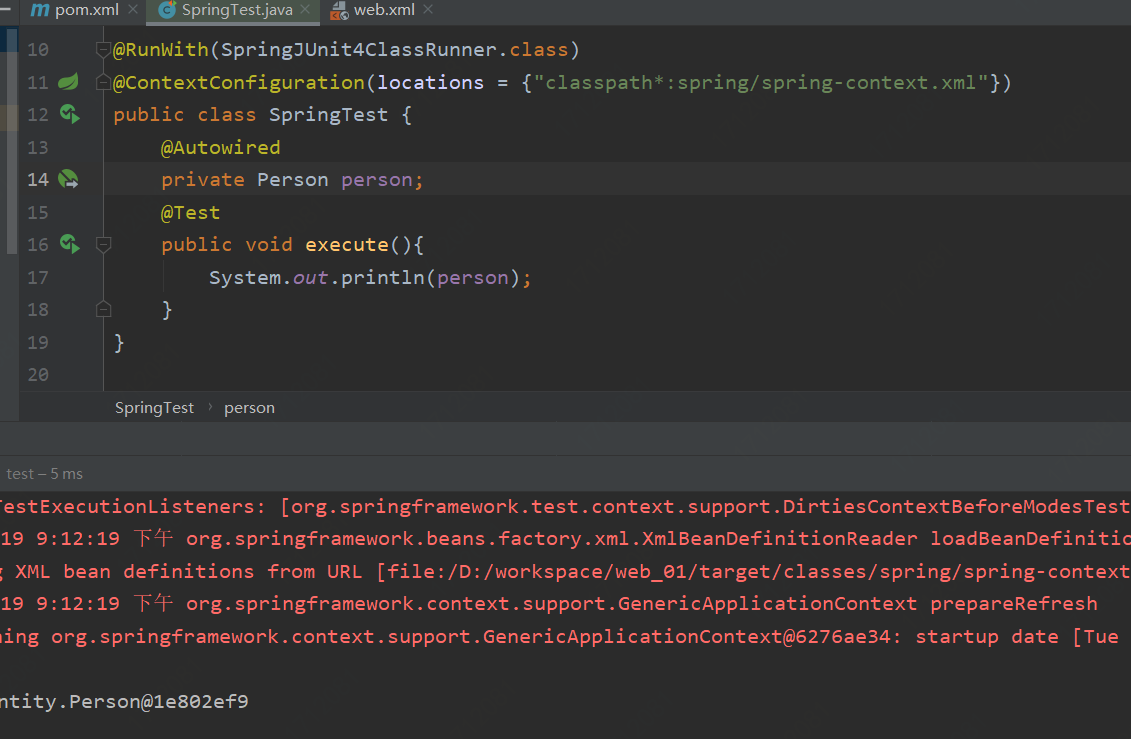The image size is (1131, 739).
Task: Select the SpringTest breadcrumb
Action: coord(154,407)
